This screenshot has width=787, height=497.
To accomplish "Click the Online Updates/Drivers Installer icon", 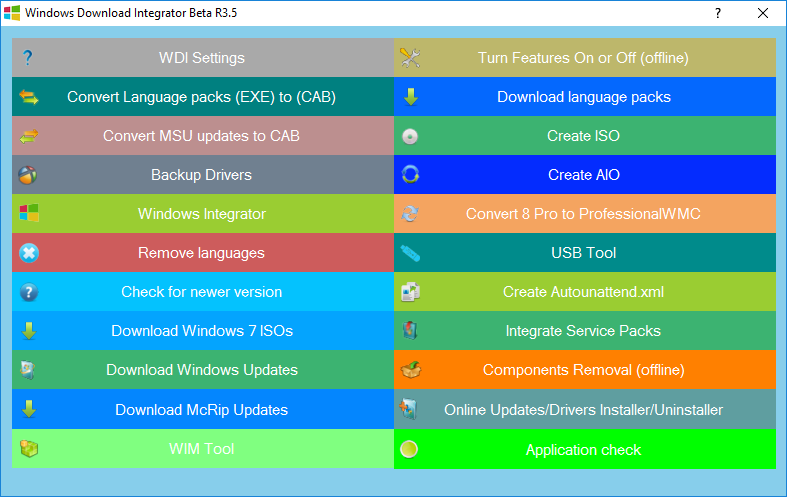I will click(408, 409).
